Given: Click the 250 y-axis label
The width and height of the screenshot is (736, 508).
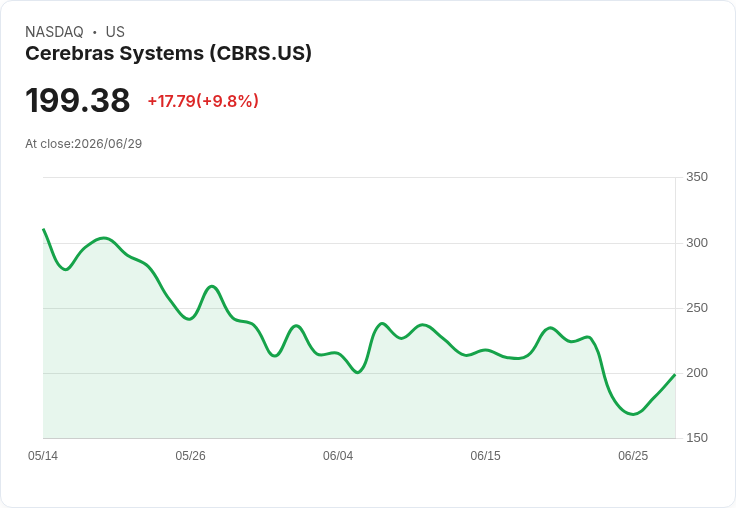Looking at the screenshot, I should click(697, 308).
